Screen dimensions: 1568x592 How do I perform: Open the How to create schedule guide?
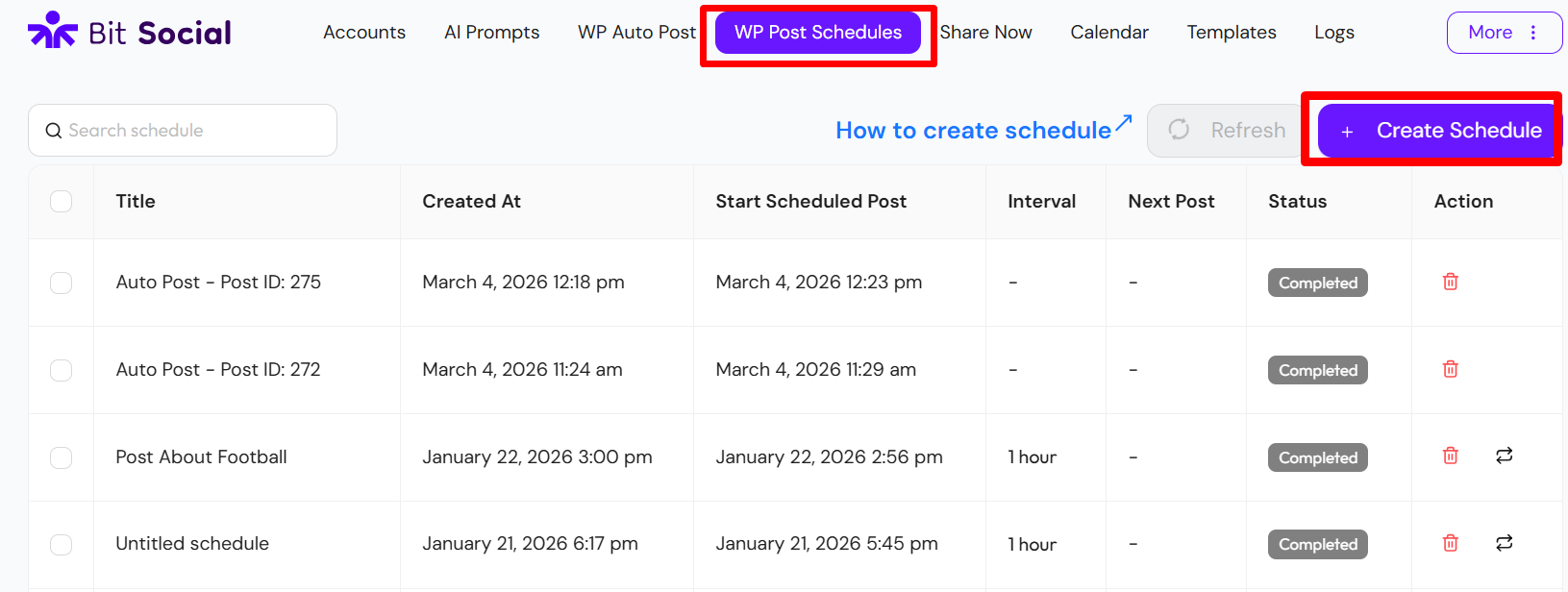point(973,130)
